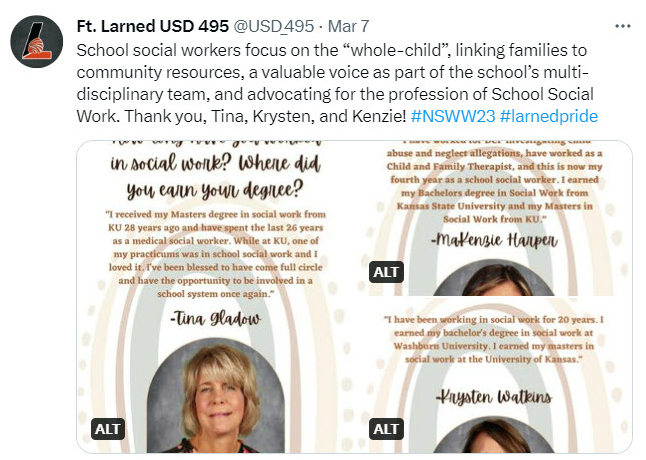Open the Ft. Larned USD 495 profile avatar
This screenshot has width=646, height=460.
tap(37, 42)
